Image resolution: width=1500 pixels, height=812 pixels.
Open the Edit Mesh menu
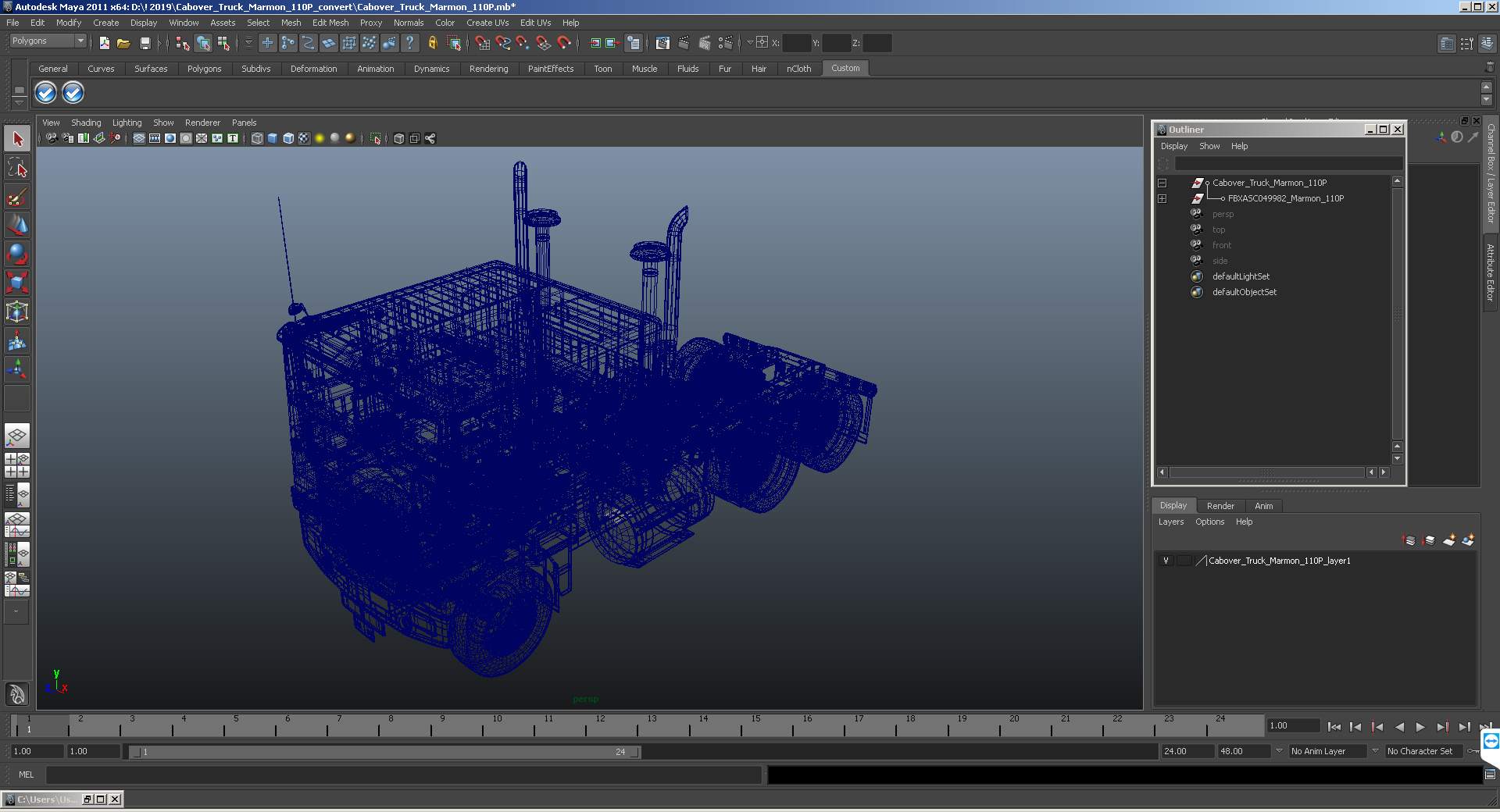coord(330,23)
